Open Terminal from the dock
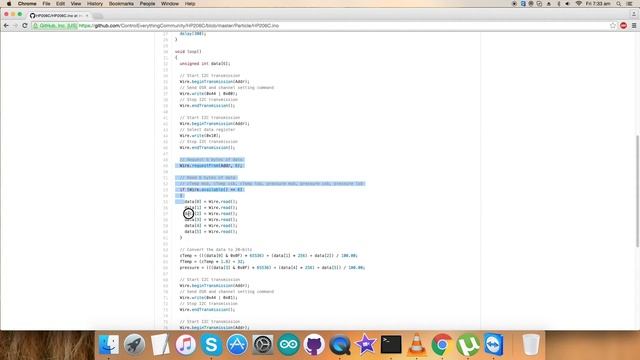 (x=391, y=345)
